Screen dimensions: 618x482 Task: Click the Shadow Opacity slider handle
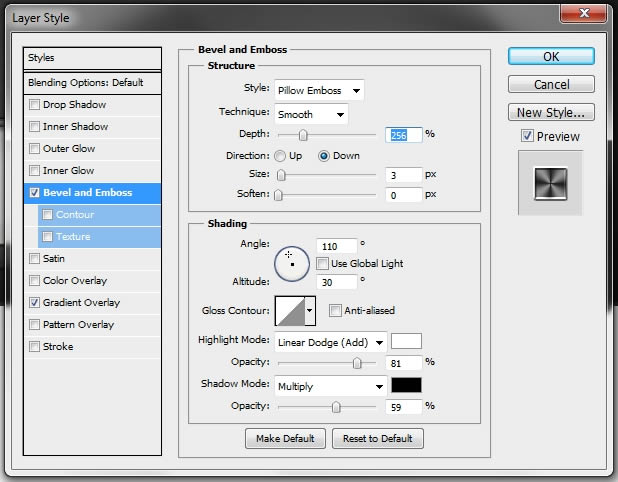(x=336, y=407)
